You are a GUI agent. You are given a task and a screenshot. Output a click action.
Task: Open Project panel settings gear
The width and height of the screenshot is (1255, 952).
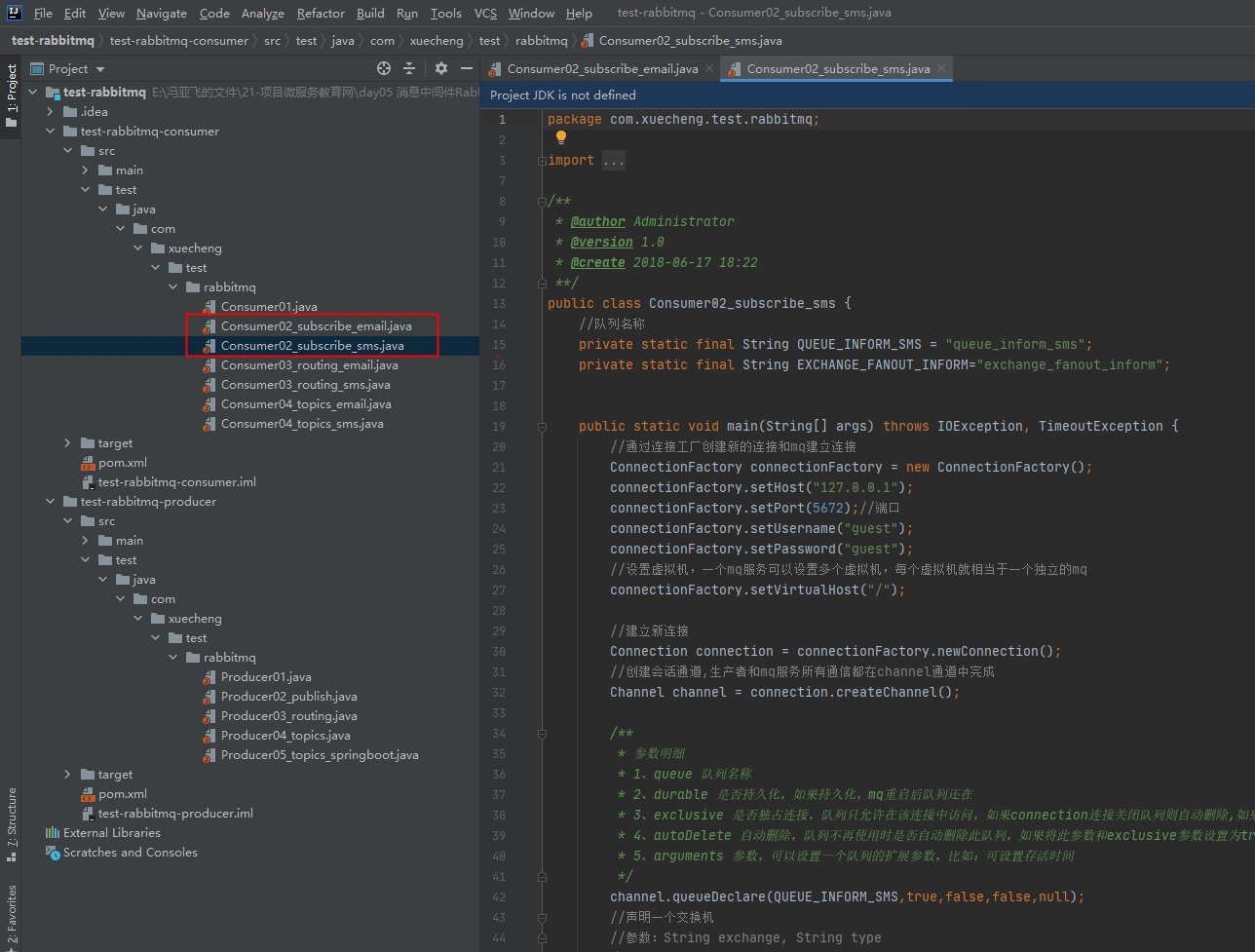tap(441, 68)
